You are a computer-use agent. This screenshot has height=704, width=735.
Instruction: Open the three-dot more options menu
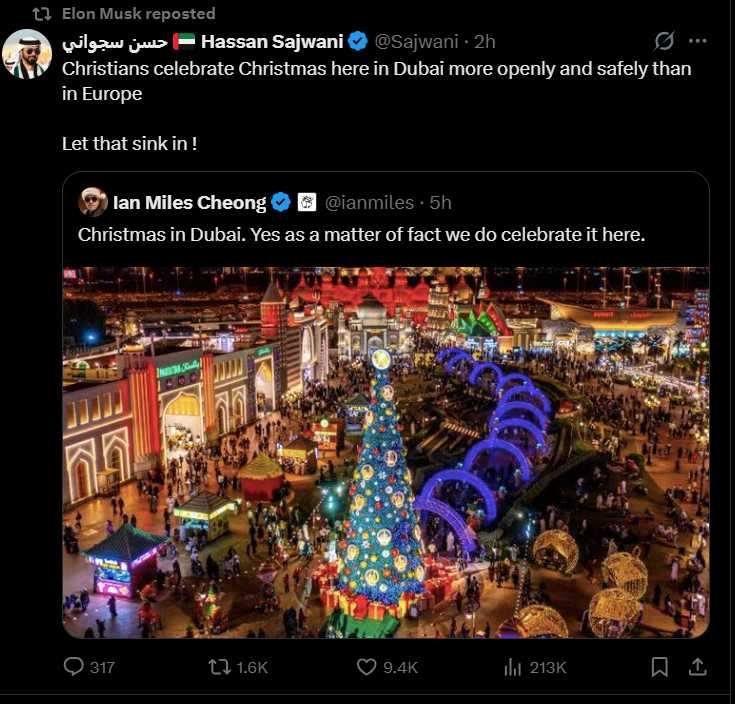click(x=698, y=42)
